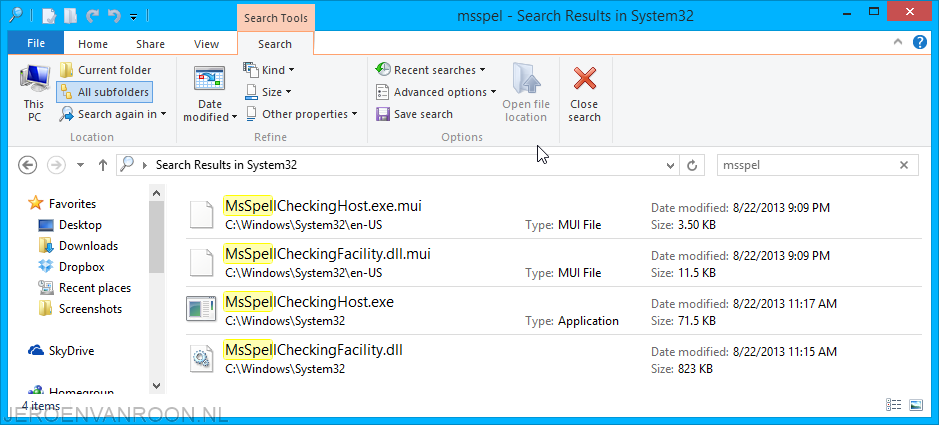Click the Search Tools contextual tab
The width and height of the screenshot is (939, 425).
coord(275,17)
